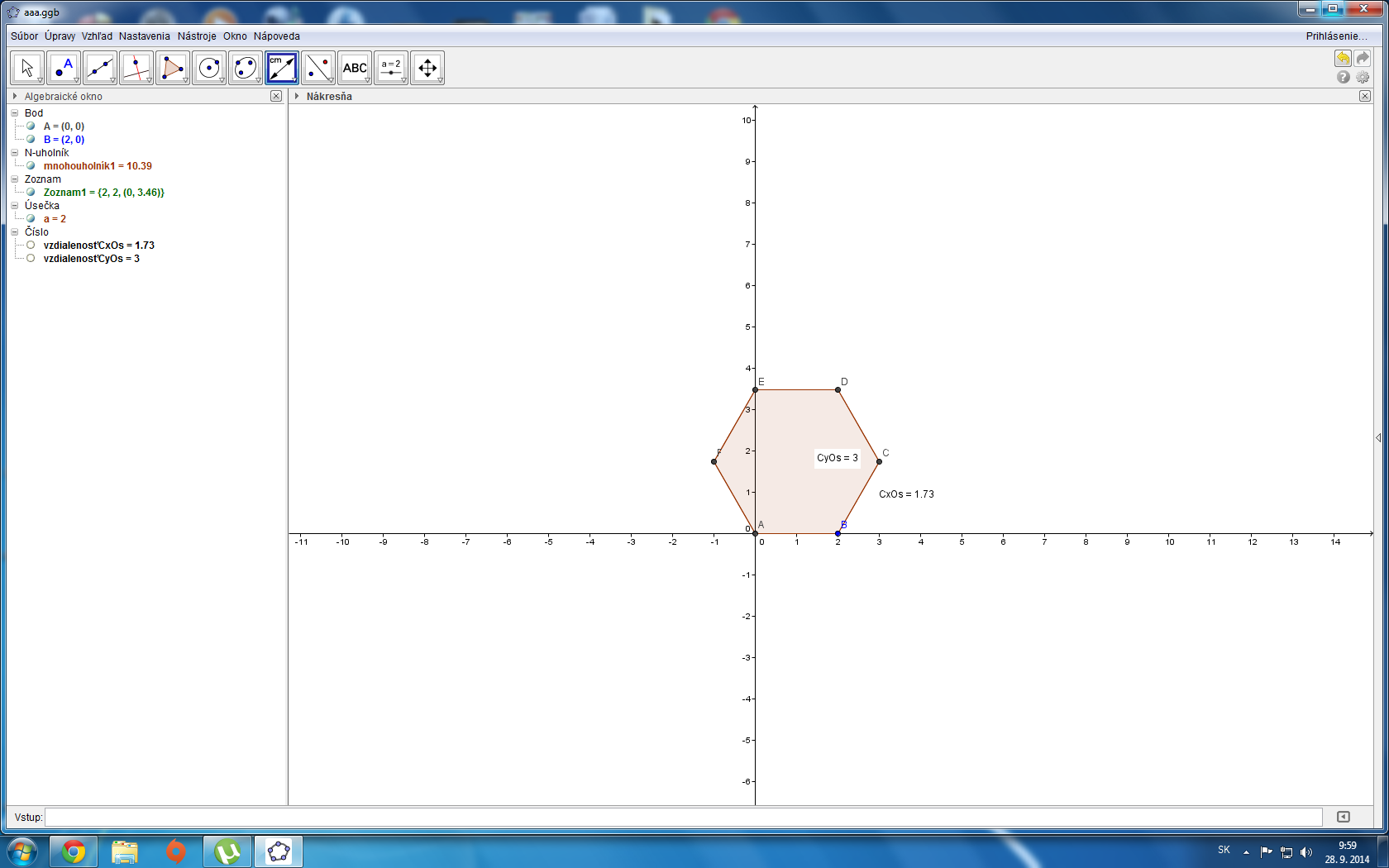Select the Reflect about line tool

318,68
